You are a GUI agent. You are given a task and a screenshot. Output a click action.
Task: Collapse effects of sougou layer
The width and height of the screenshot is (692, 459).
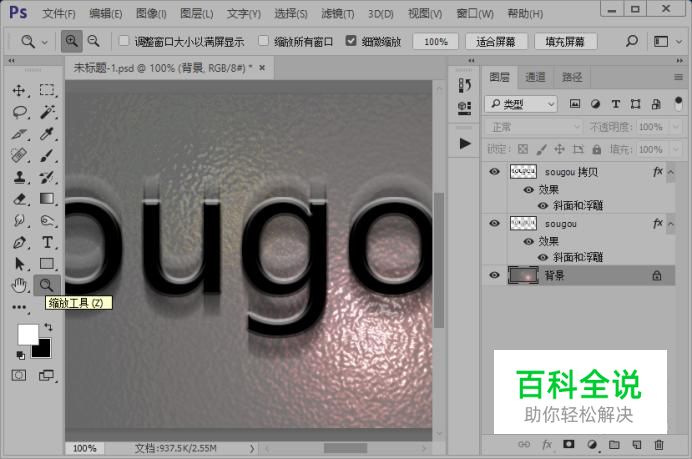pyautogui.click(x=671, y=224)
